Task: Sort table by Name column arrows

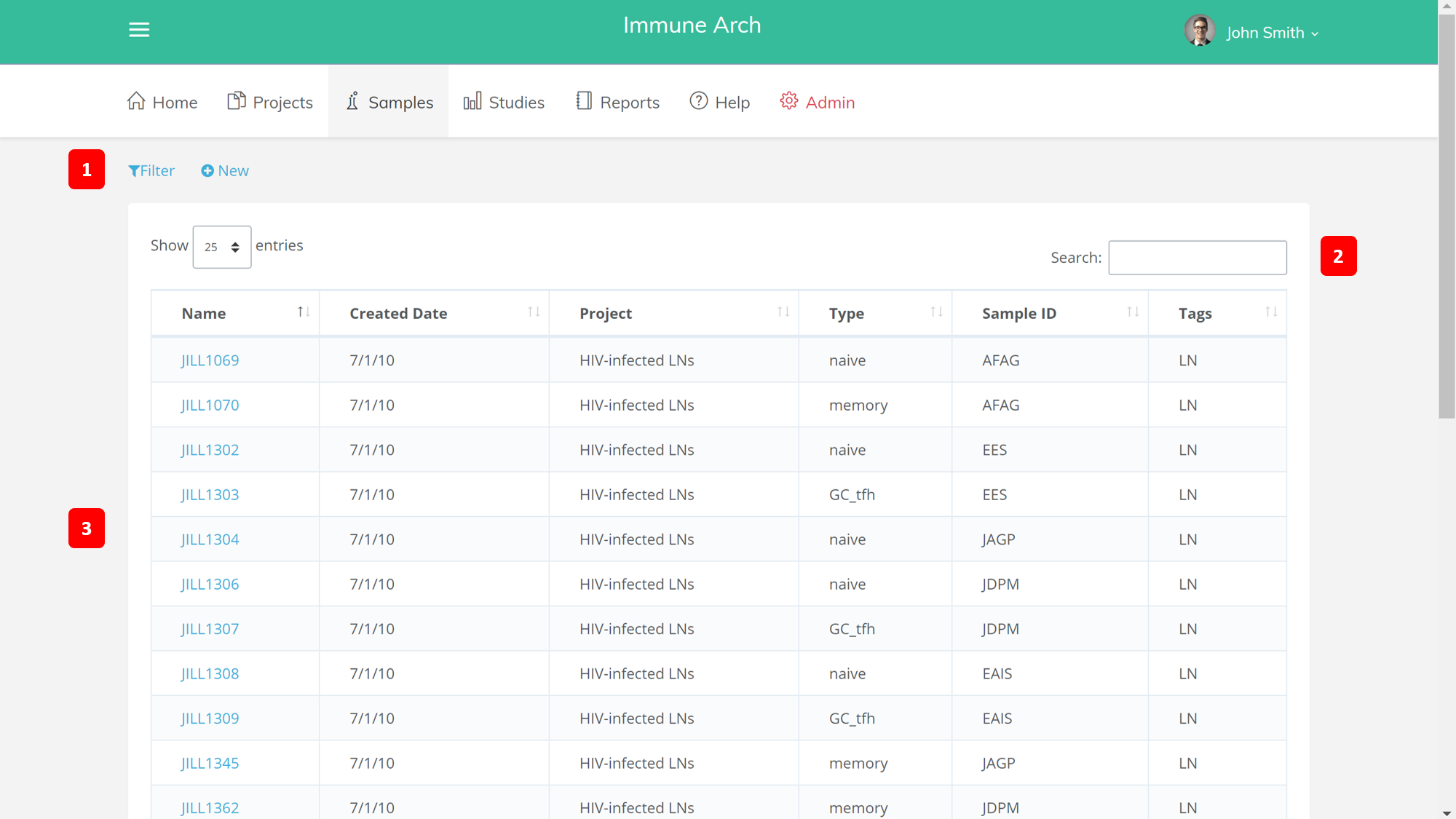Action: click(x=304, y=312)
